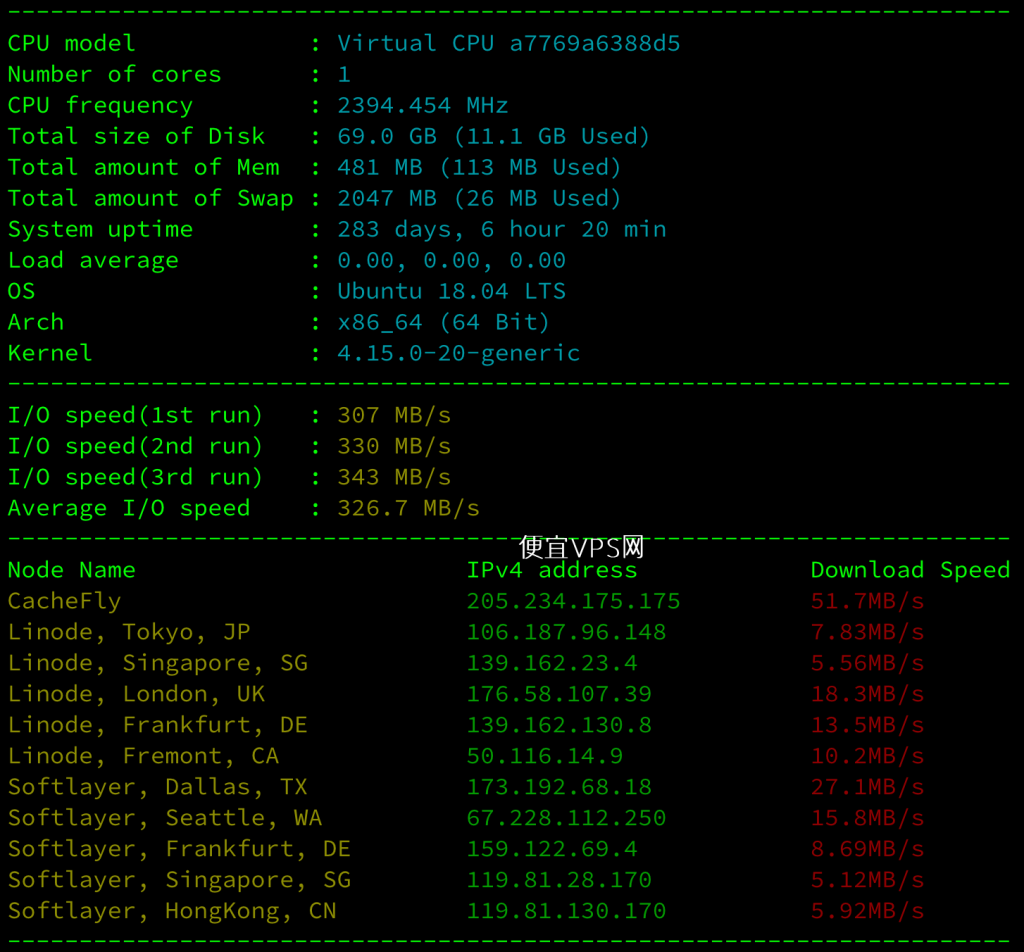
Task: Click the CPU frequency 2394.454 MHz value
Action: [423, 106]
